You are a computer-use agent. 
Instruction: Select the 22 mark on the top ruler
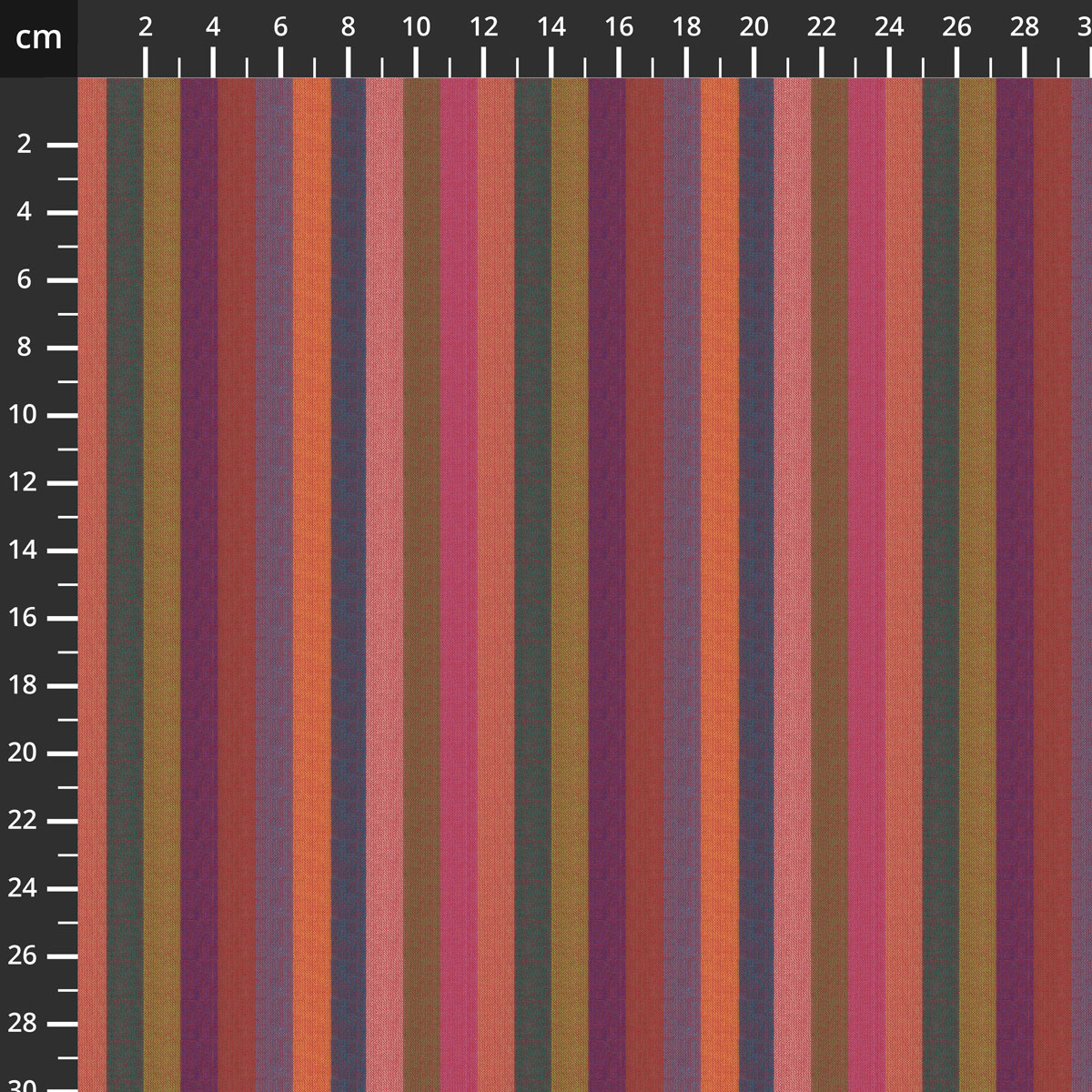(x=821, y=27)
